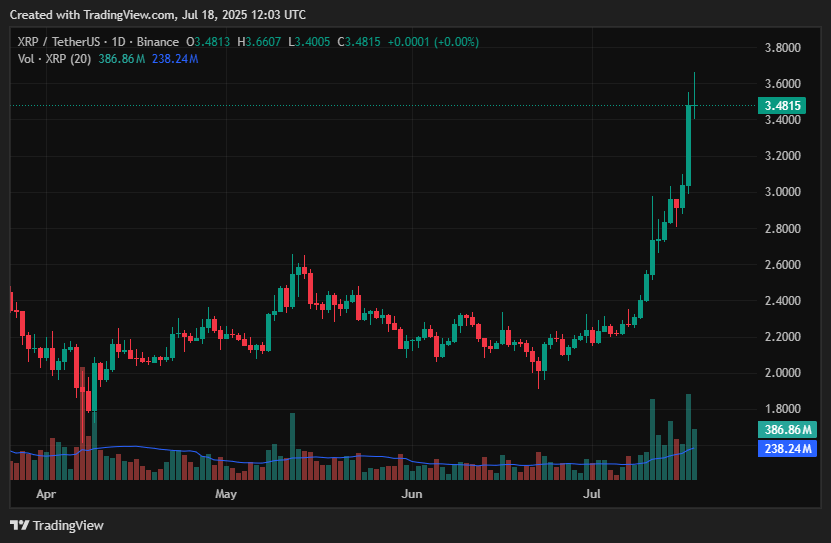Click the 238.24 M blue tag on price axis

click(x=787, y=449)
